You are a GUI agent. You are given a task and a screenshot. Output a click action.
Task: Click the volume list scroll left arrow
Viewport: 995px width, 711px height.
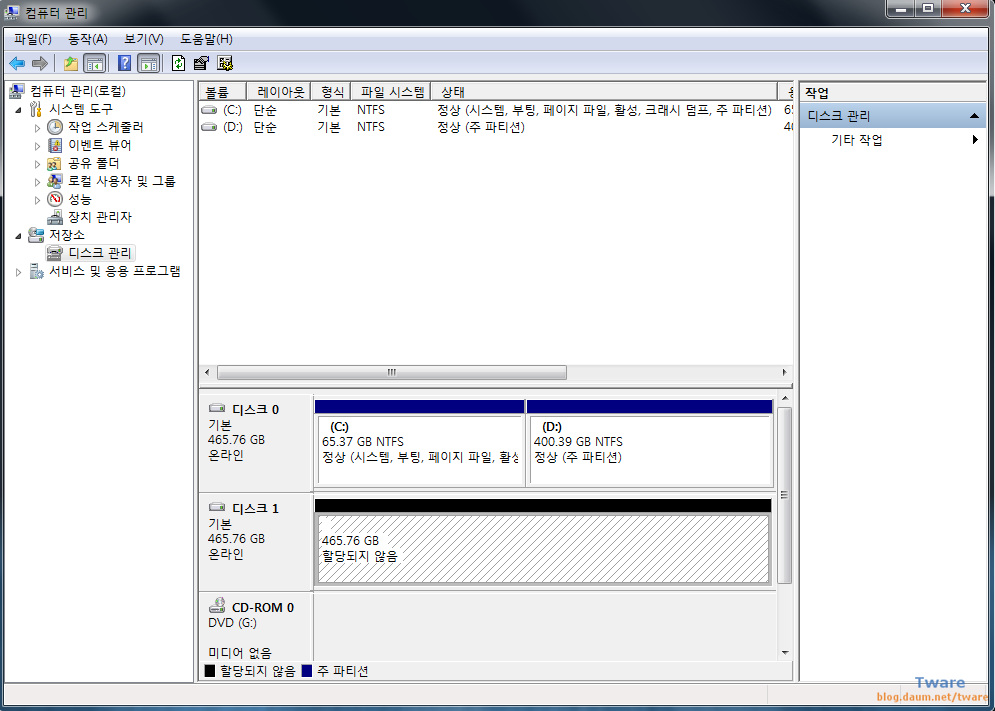207,373
